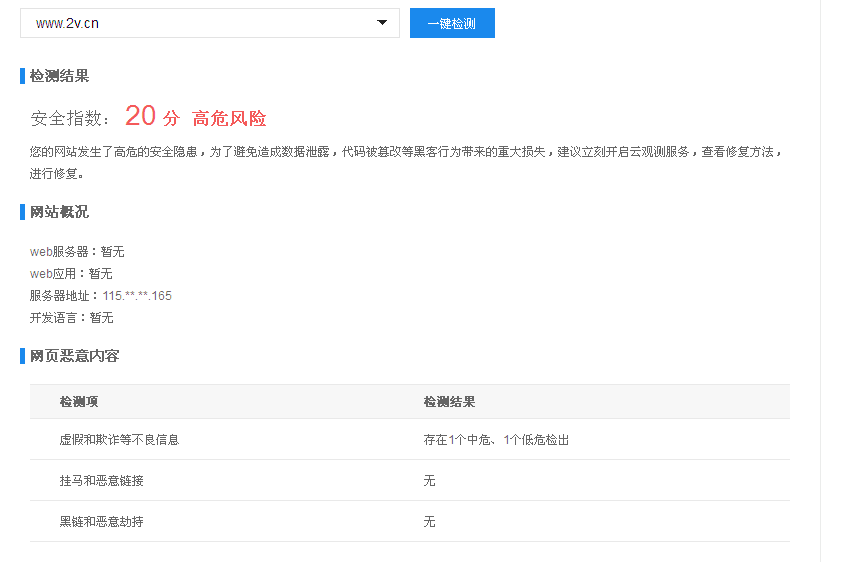Screen dimensions: 854x562
Task: Click the 检测项 column header
Action: tap(78, 402)
